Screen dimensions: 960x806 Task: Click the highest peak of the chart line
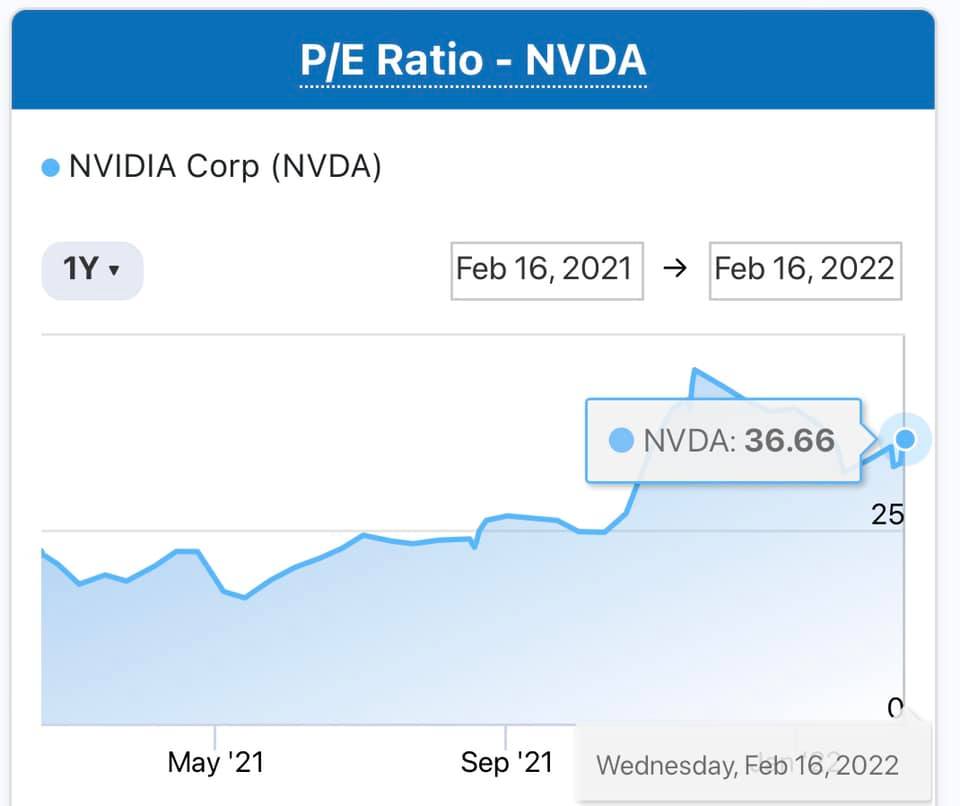[x=695, y=370]
